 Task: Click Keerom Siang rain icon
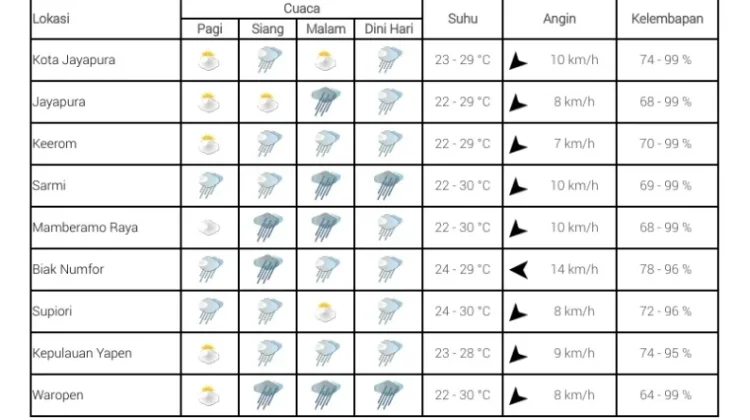(268, 144)
